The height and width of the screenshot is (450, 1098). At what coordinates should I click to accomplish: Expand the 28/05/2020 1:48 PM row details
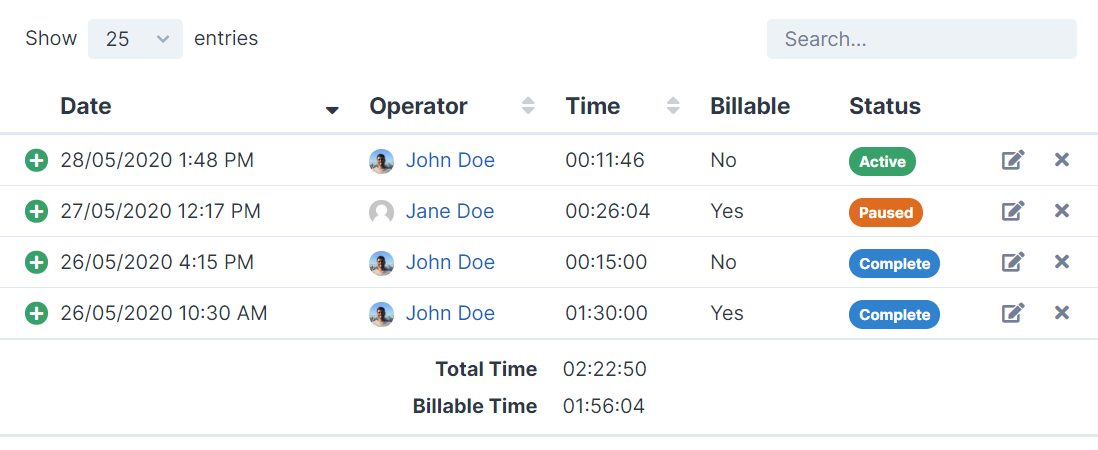click(x=36, y=160)
